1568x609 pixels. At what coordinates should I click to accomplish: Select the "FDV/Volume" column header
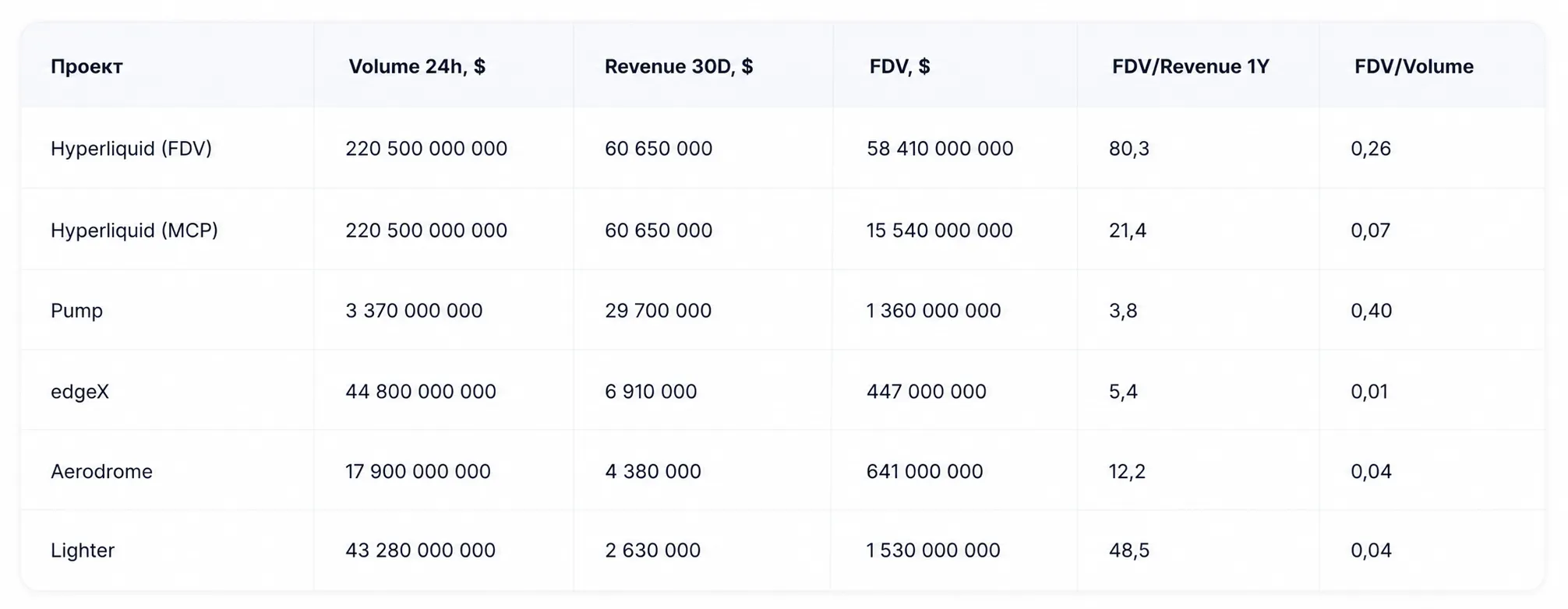tap(1414, 67)
